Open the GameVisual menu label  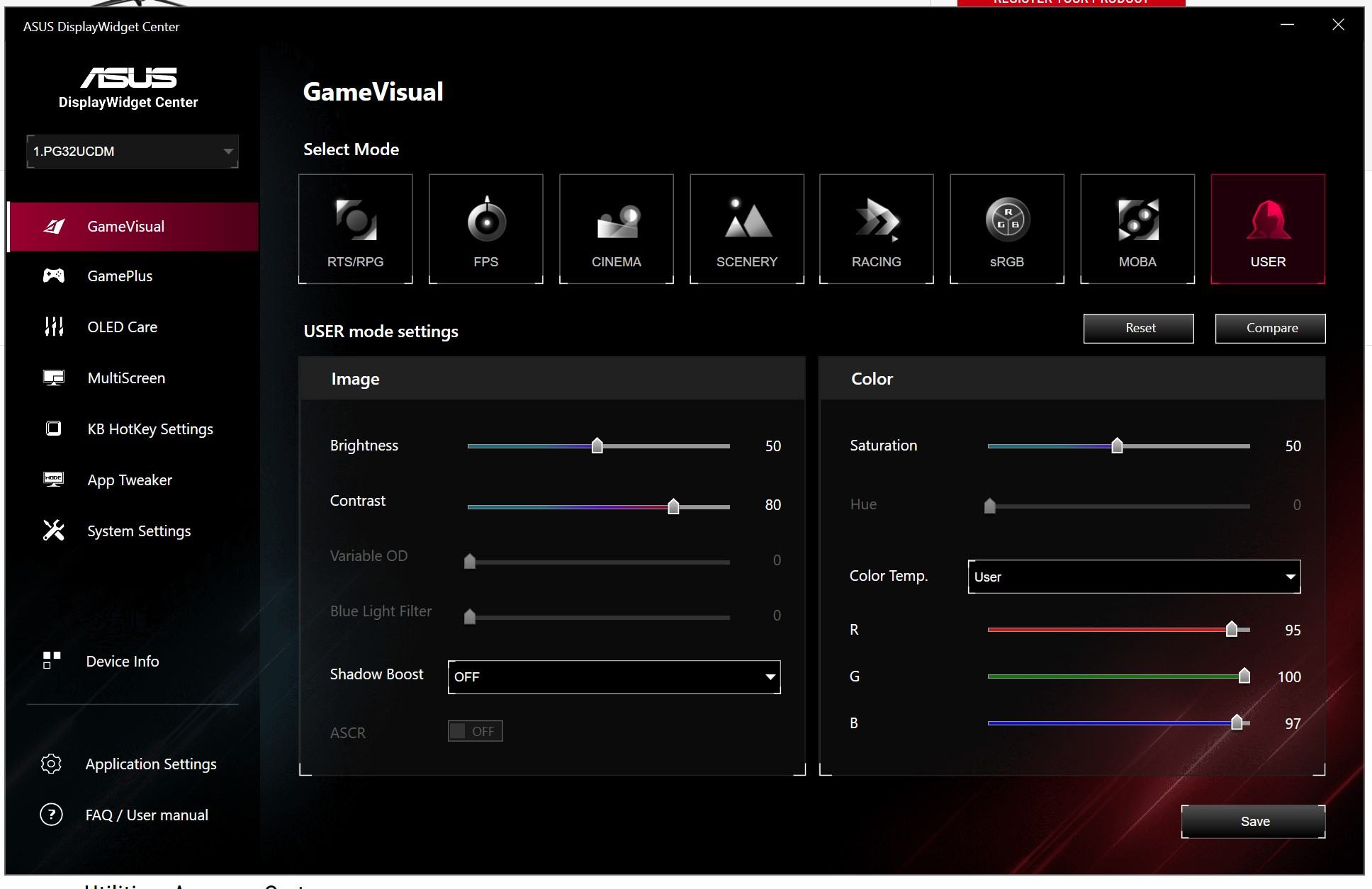(126, 227)
